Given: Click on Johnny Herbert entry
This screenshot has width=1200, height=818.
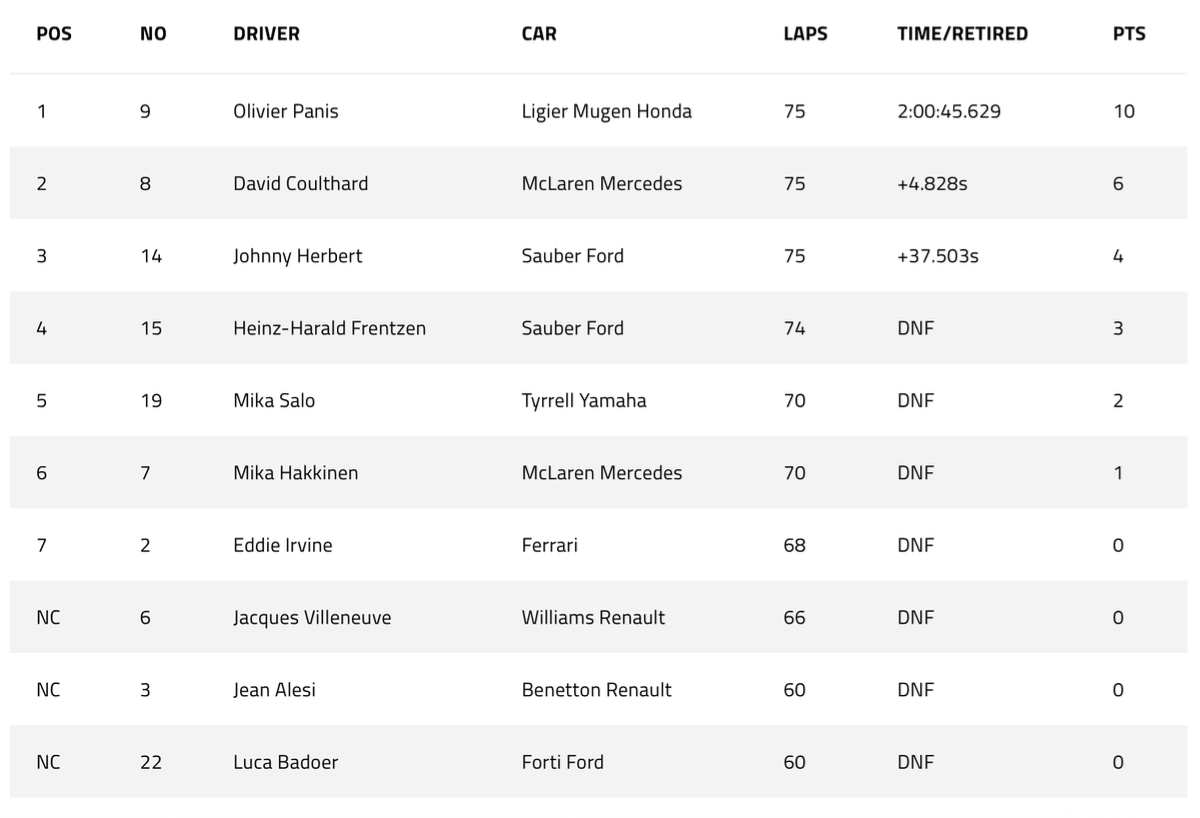Looking at the screenshot, I should pos(297,256).
